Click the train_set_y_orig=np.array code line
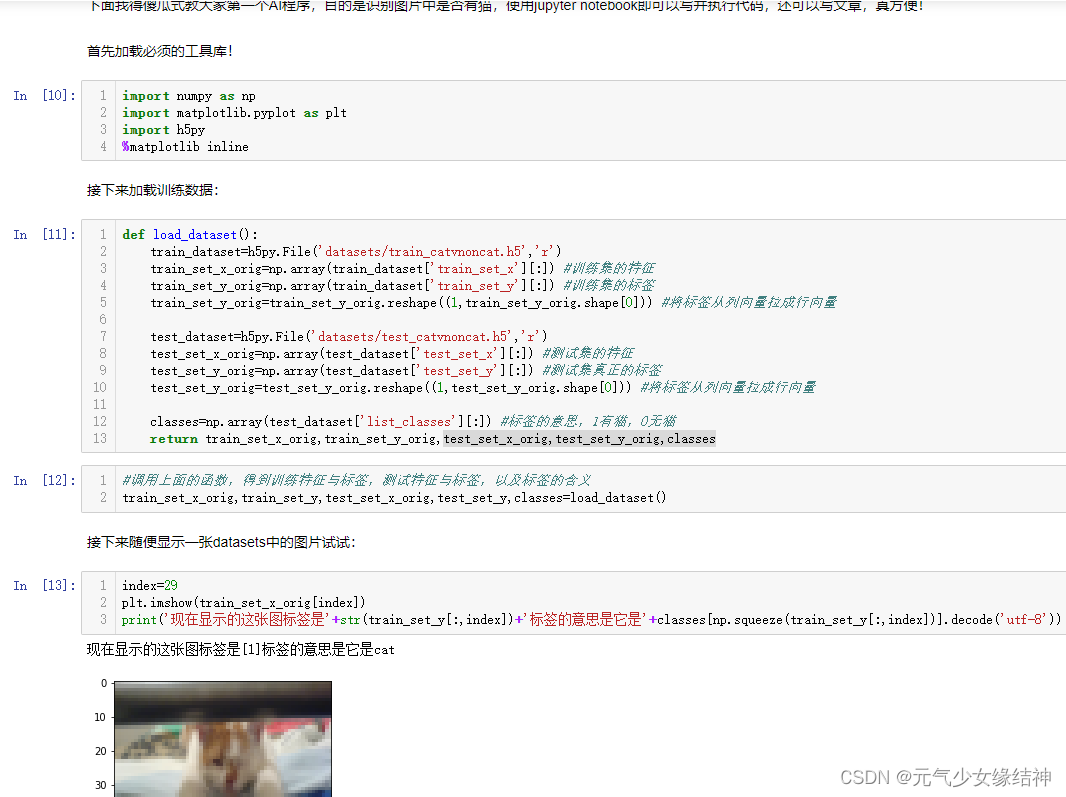This screenshot has height=797, width=1066. [402, 286]
